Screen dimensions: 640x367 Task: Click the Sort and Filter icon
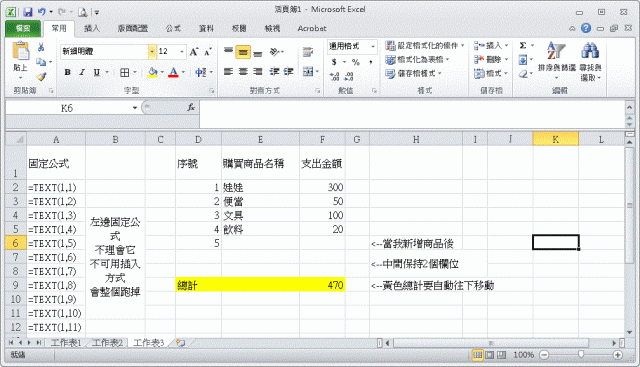pos(556,51)
